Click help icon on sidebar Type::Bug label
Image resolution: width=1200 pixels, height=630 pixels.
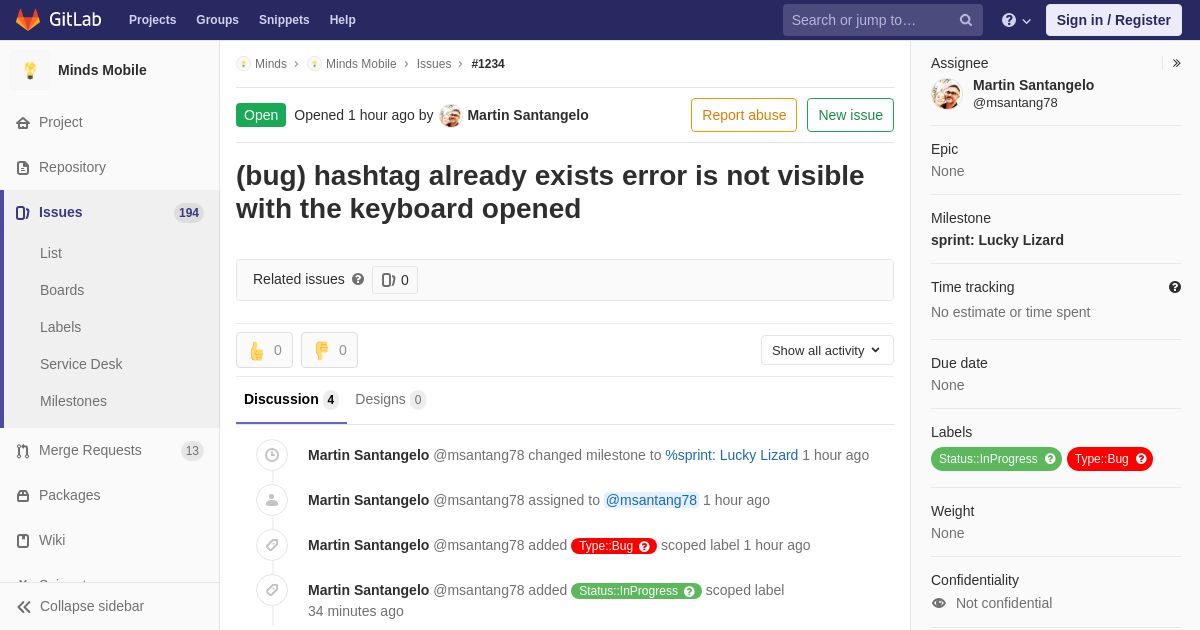click(1141, 459)
